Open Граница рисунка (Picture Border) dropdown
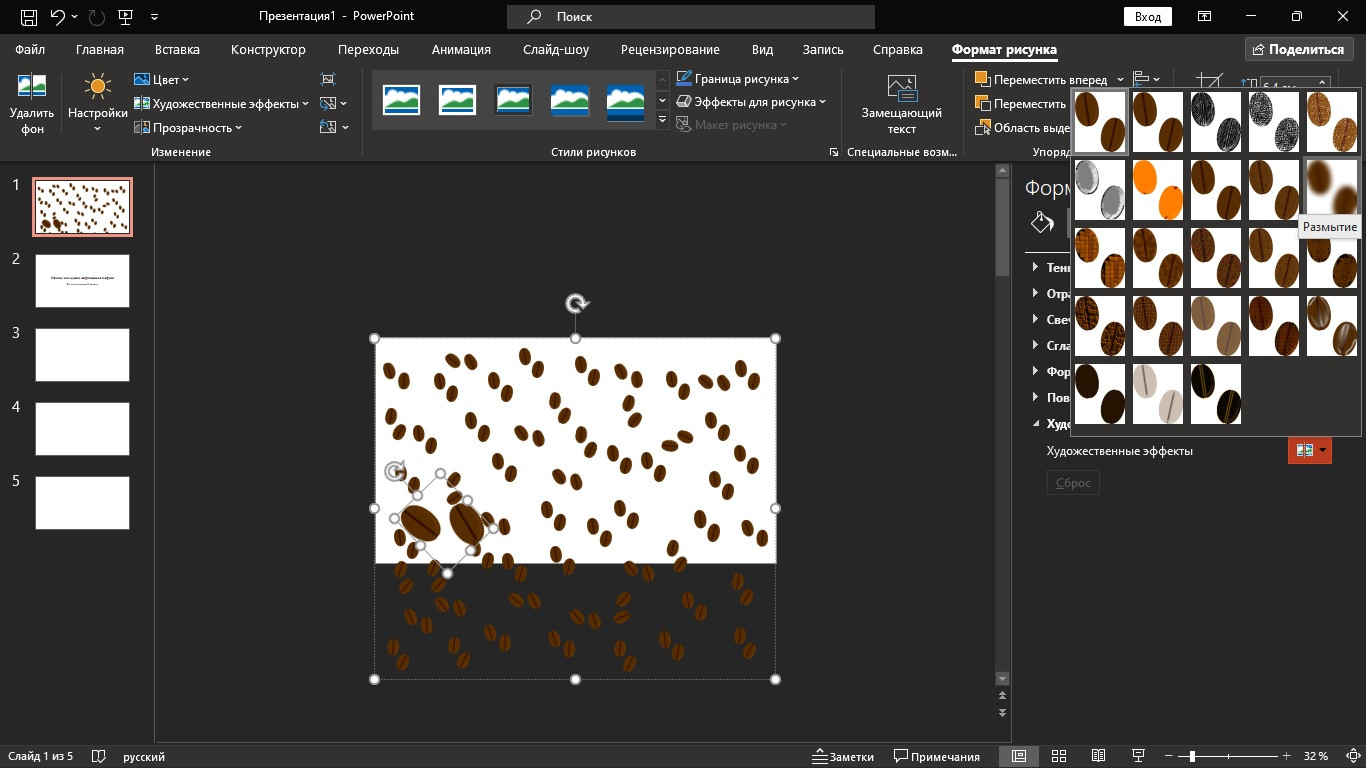The image size is (1366, 768). tap(738, 79)
